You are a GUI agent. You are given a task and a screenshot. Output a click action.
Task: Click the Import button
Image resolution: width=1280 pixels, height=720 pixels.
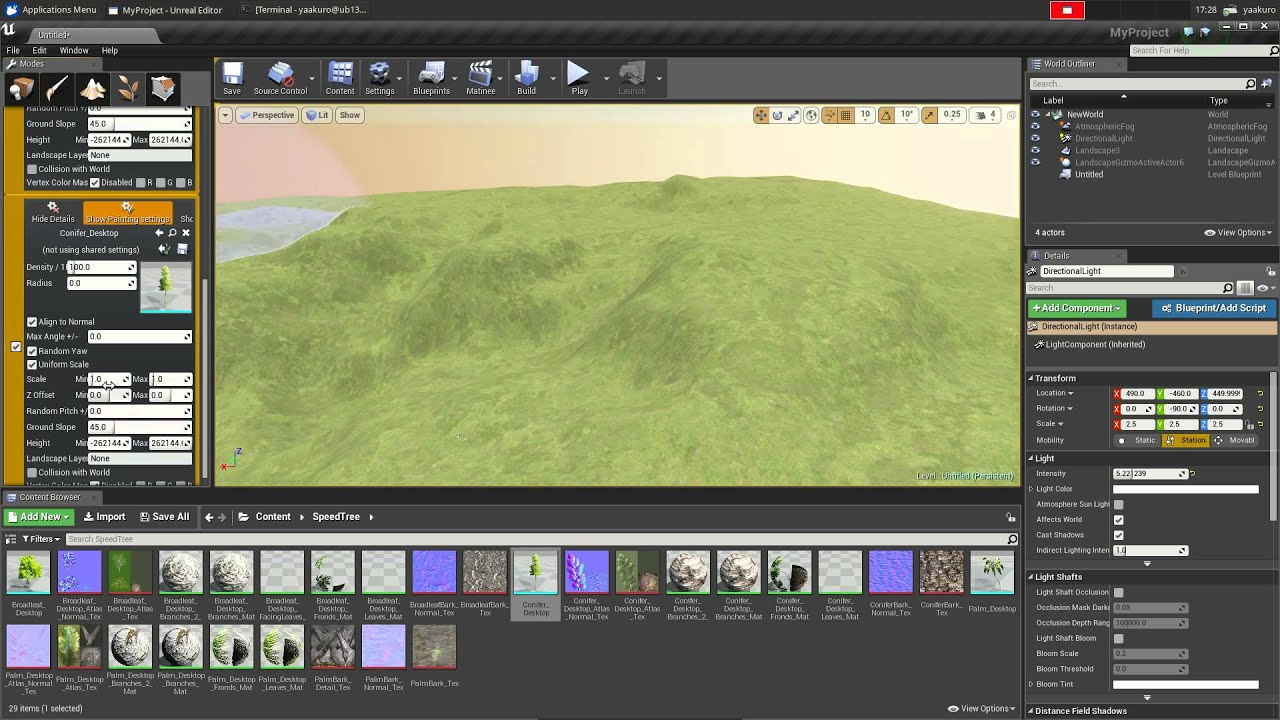coord(104,517)
